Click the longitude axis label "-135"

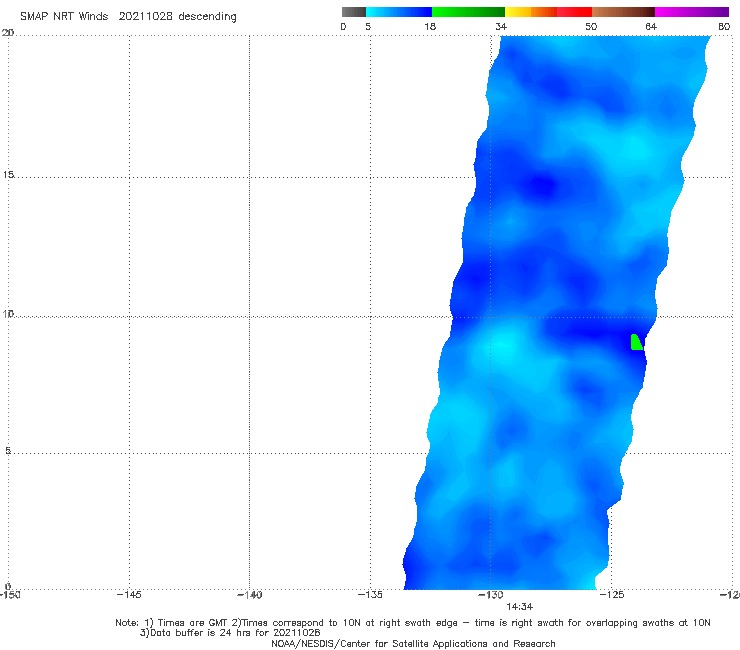pos(370,595)
